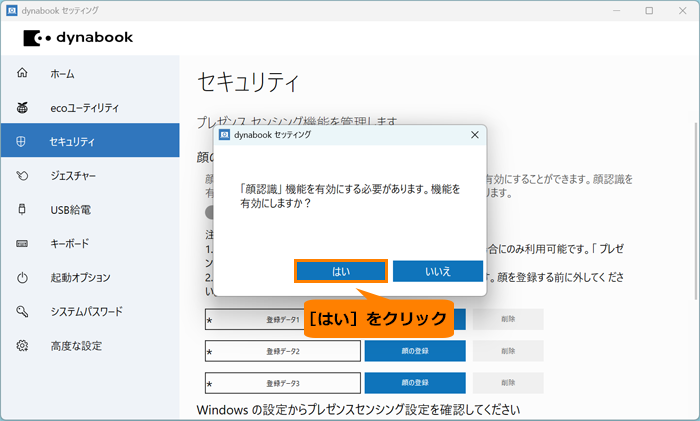This screenshot has height=421, width=700.
Task: Click the eco utility globe icon
Action: [22, 108]
